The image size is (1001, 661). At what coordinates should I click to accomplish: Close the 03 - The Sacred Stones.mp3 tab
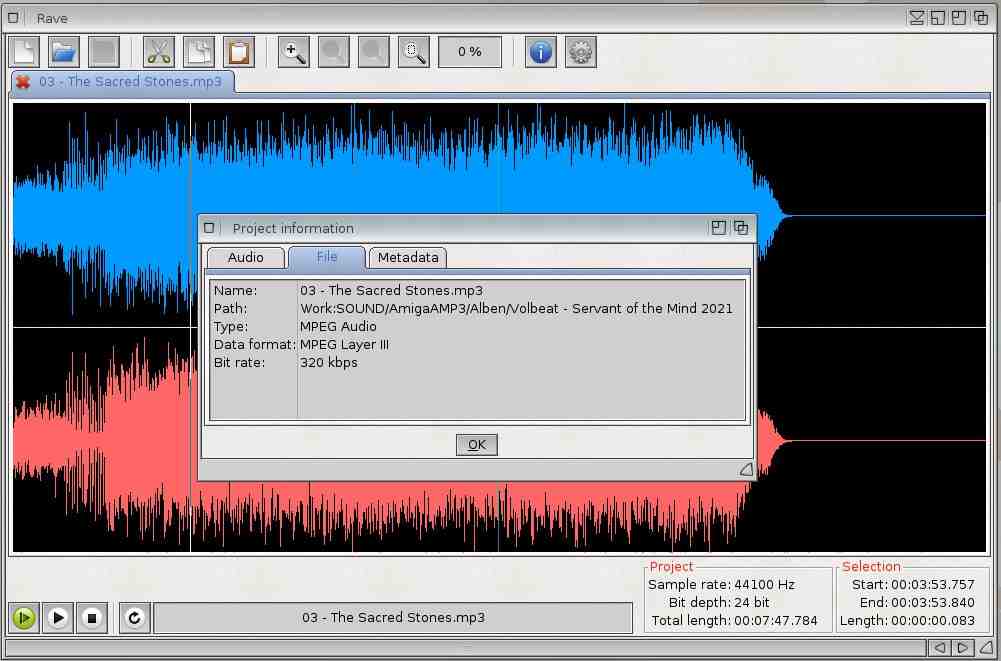(23, 82)
